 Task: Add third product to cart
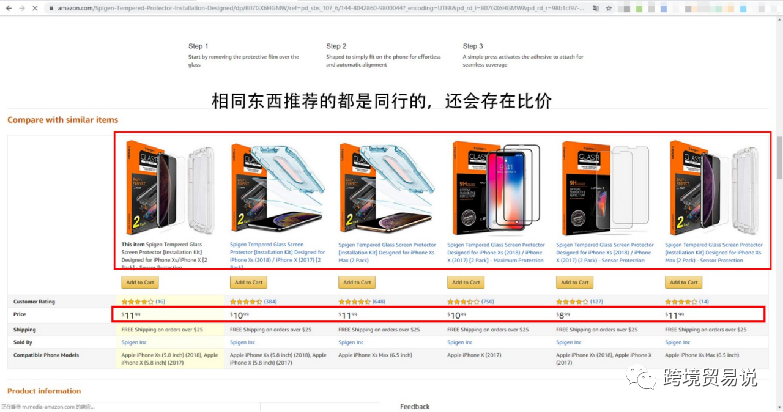(357, 282)
